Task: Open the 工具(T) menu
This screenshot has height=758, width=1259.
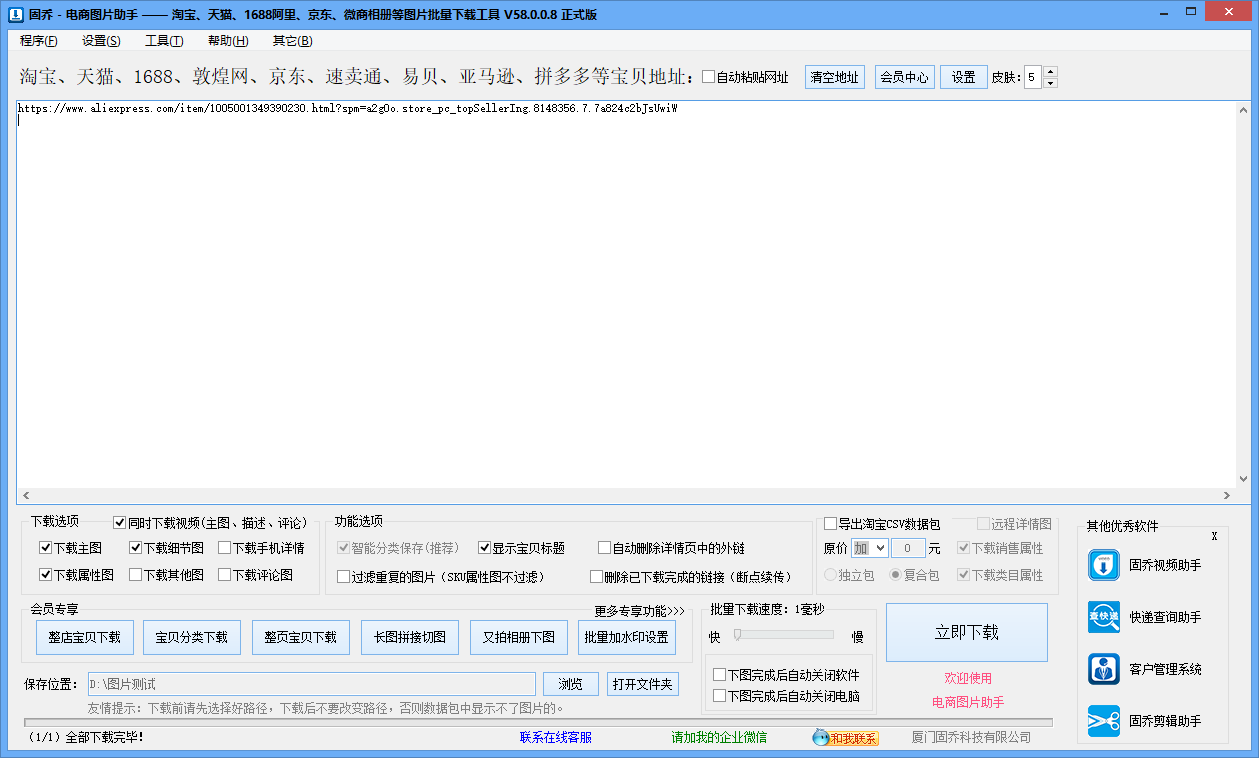Action: coord(163,40)
